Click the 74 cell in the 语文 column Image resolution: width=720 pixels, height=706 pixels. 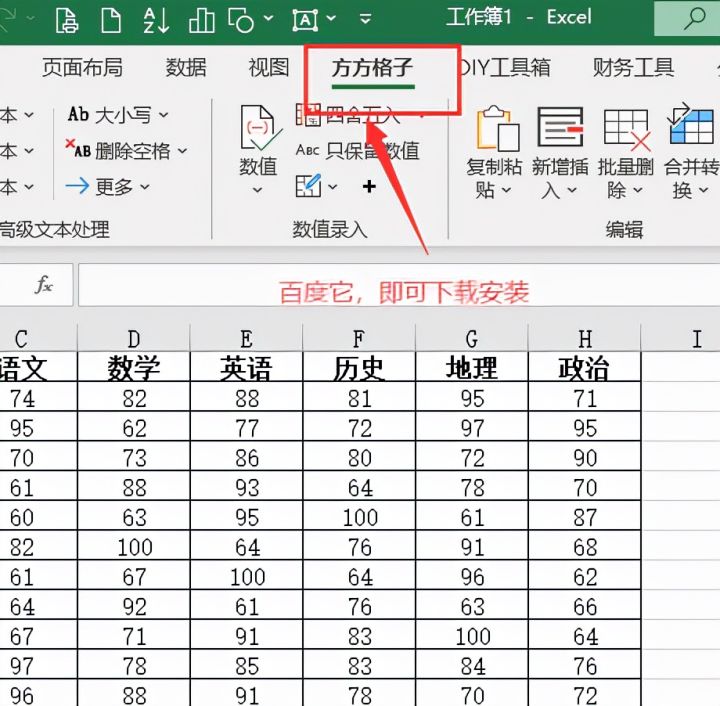pyautogui.click(x=39, y=398)
